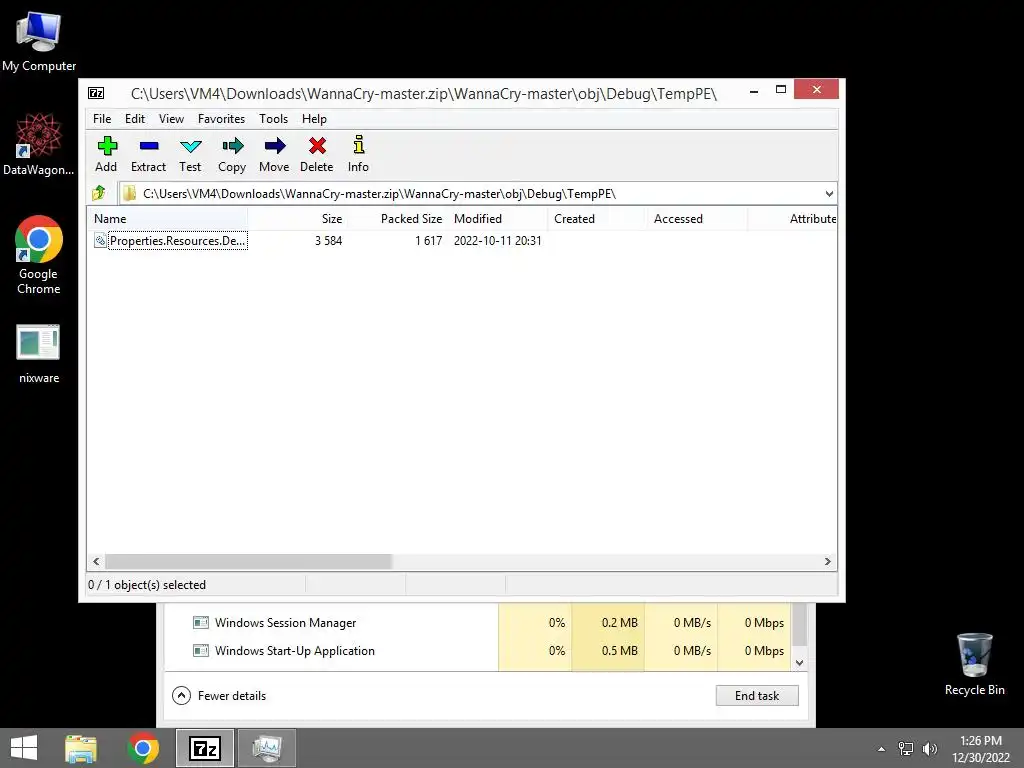Image resolution: width=1024 pixels, height=768 pixels.
Task: Click the 3 584 size value
Action: click(328, 240)
